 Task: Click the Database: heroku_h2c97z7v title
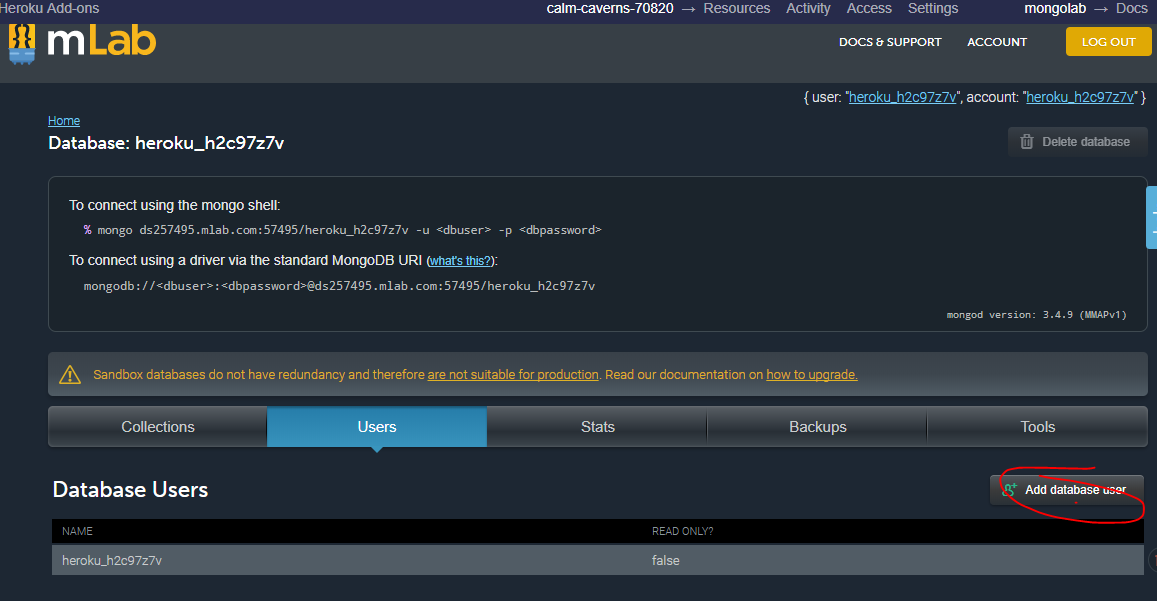(166, 142)
